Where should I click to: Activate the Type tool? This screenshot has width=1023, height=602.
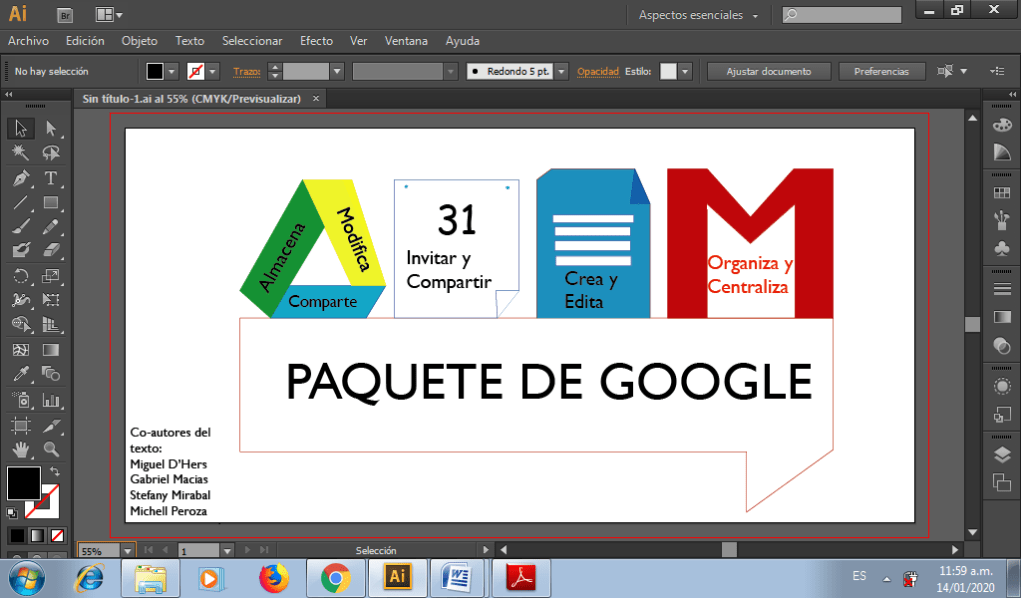pos(50,178)
